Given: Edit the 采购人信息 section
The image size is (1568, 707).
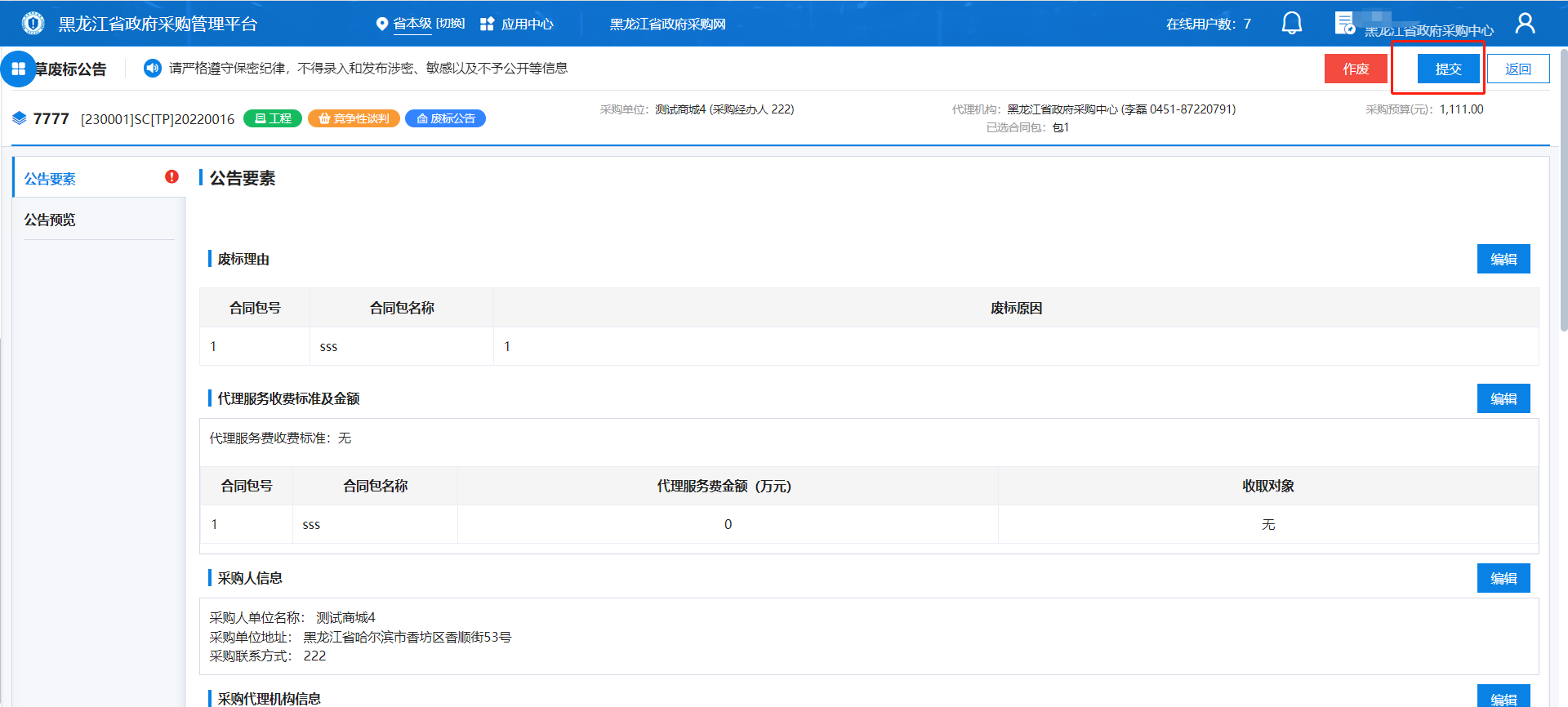Looking at the screenshot, I should tap(1503, 578).
